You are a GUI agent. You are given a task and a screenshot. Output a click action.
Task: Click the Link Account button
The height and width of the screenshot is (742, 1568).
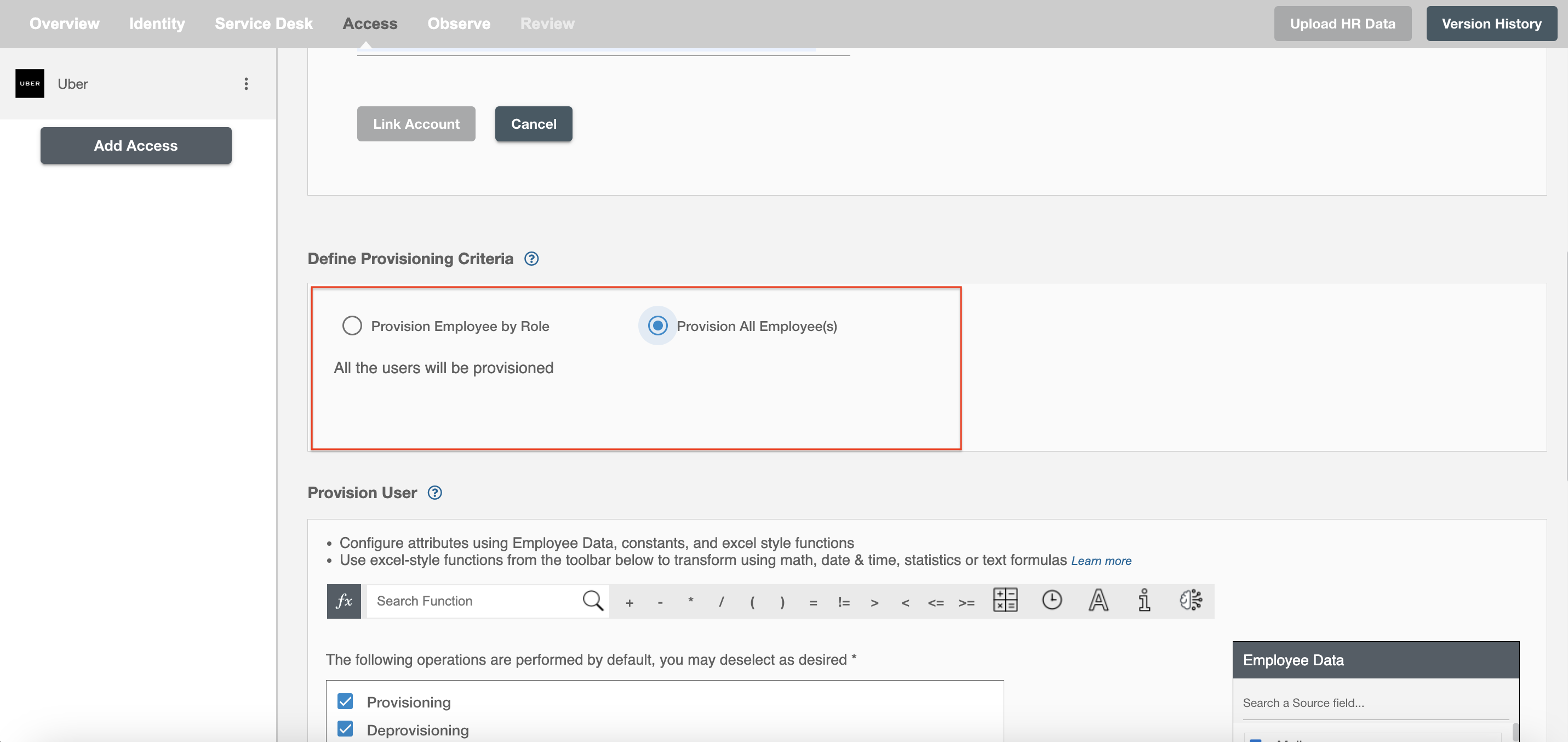[416, 123]
